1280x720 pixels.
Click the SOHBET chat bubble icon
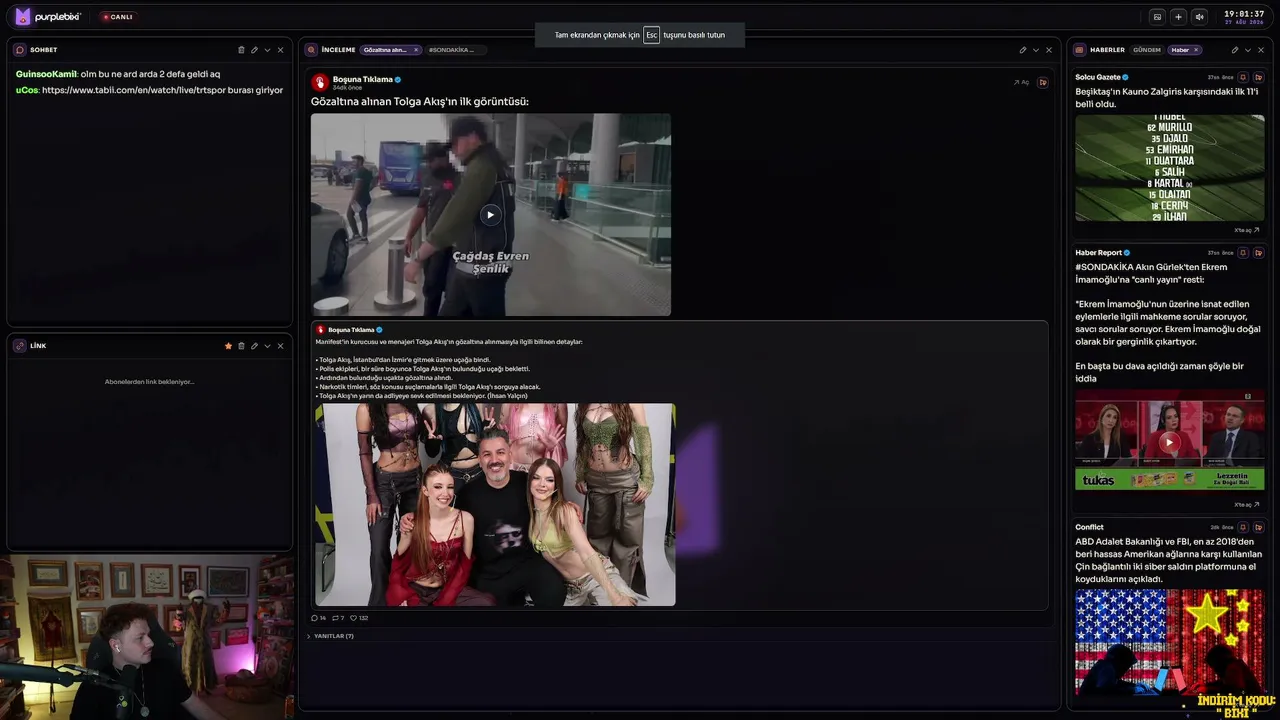[20, 50]
